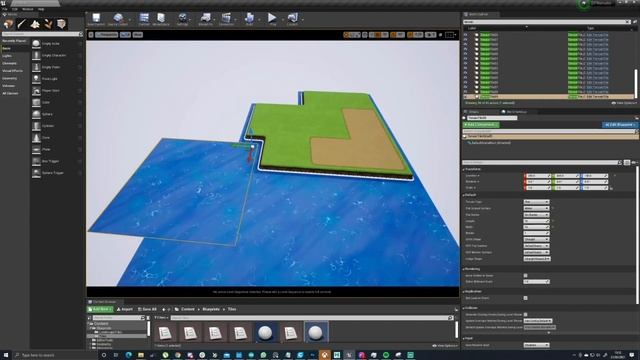Click the Play button in toolbar
Viewport: 640px width, 360px height.
point(272,18)
